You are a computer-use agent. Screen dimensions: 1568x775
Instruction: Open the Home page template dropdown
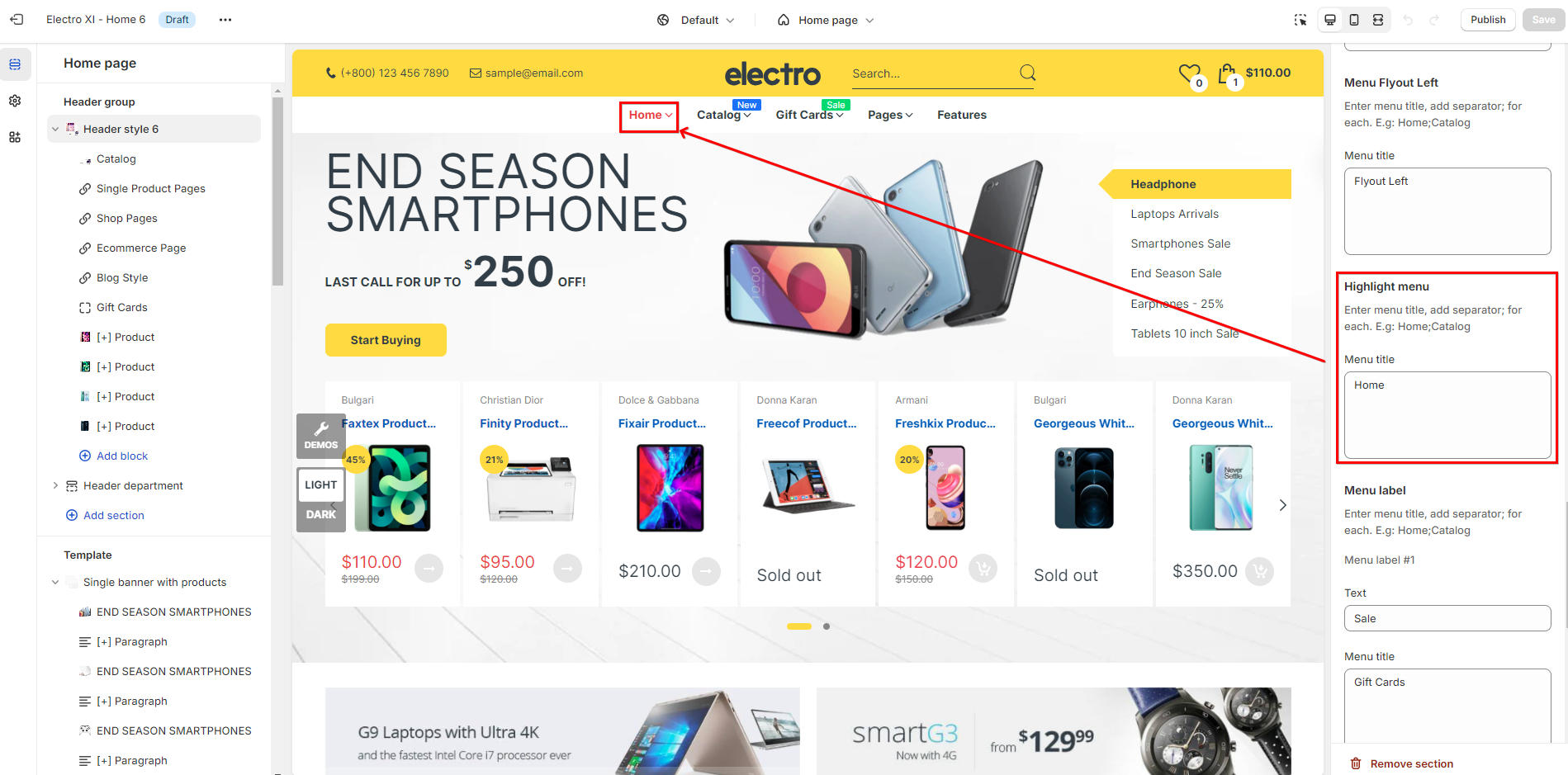pyautogui.click(x=826, y=20)
